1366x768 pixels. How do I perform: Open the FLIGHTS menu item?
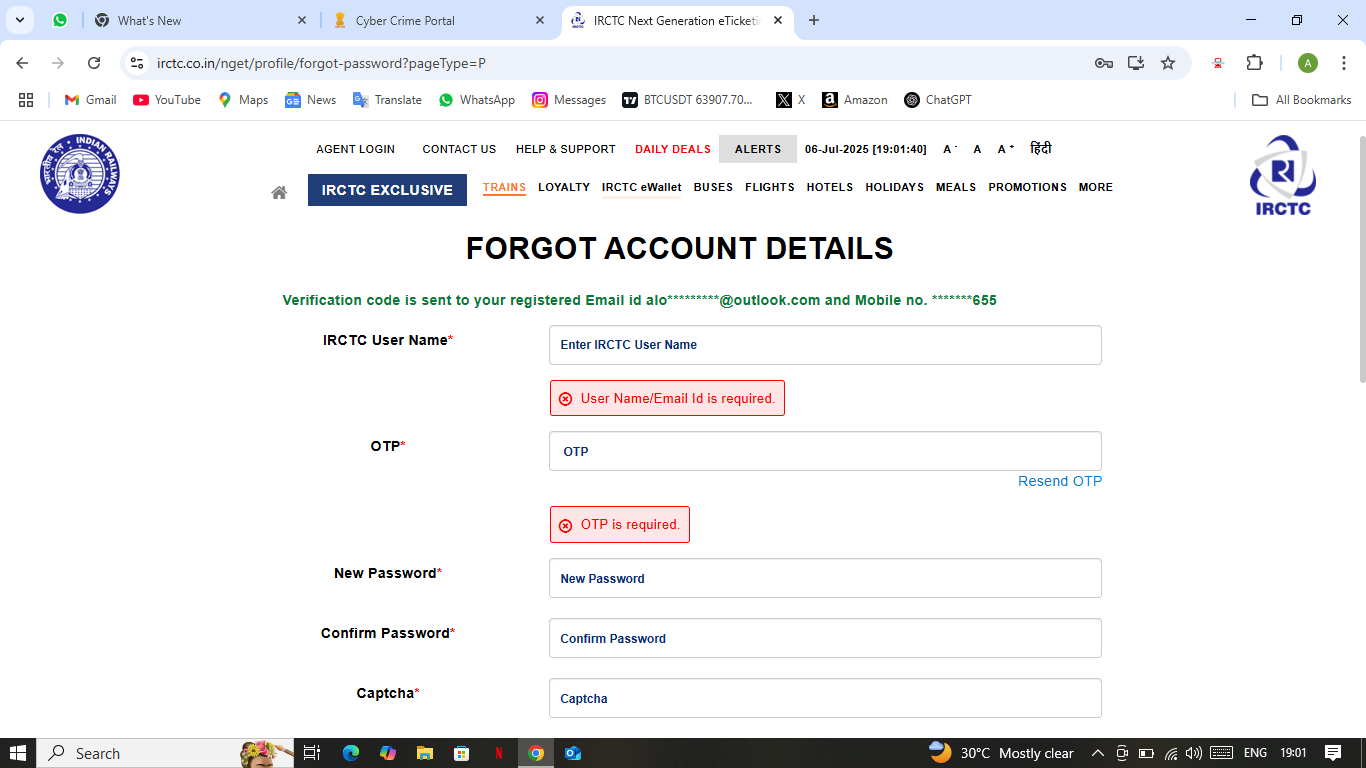(769, 187)
